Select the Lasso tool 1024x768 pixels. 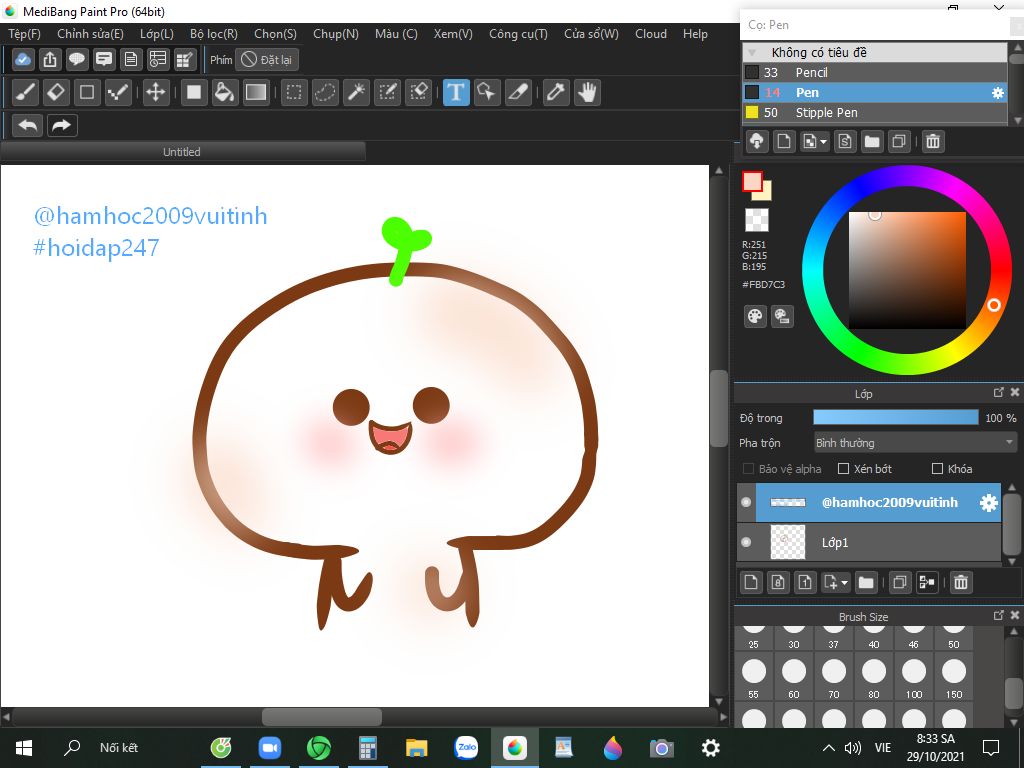(x=325, y=92)
